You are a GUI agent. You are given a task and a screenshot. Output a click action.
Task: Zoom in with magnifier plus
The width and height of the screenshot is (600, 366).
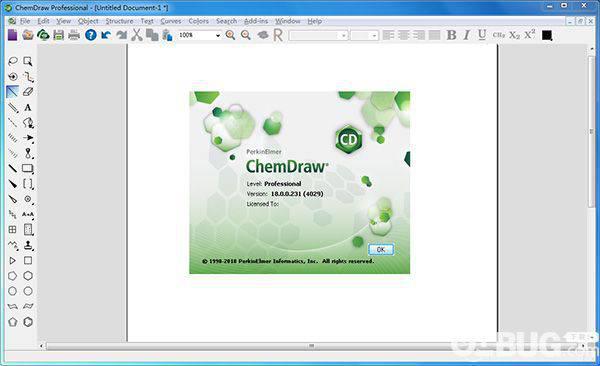pyautogui.click(x=230, y=35)
